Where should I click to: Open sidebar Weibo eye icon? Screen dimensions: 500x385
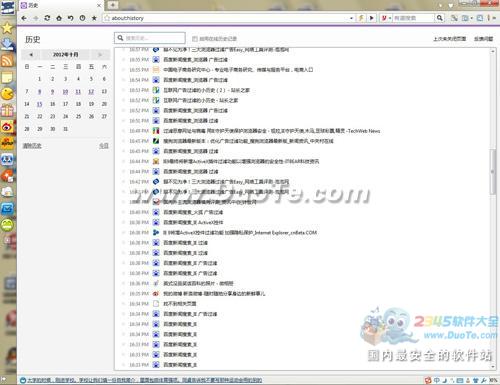tap(7, 127)
